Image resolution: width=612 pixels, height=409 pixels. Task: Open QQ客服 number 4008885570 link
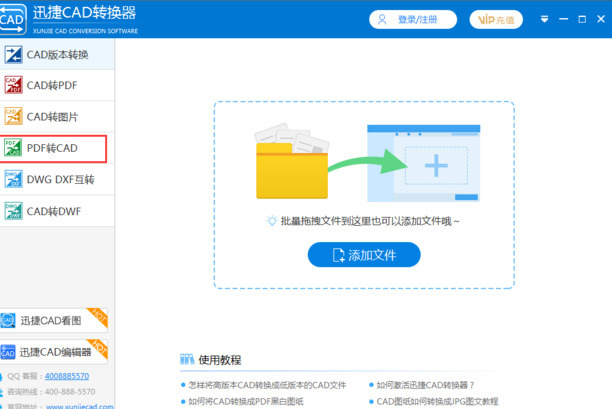tap(67, 376)
